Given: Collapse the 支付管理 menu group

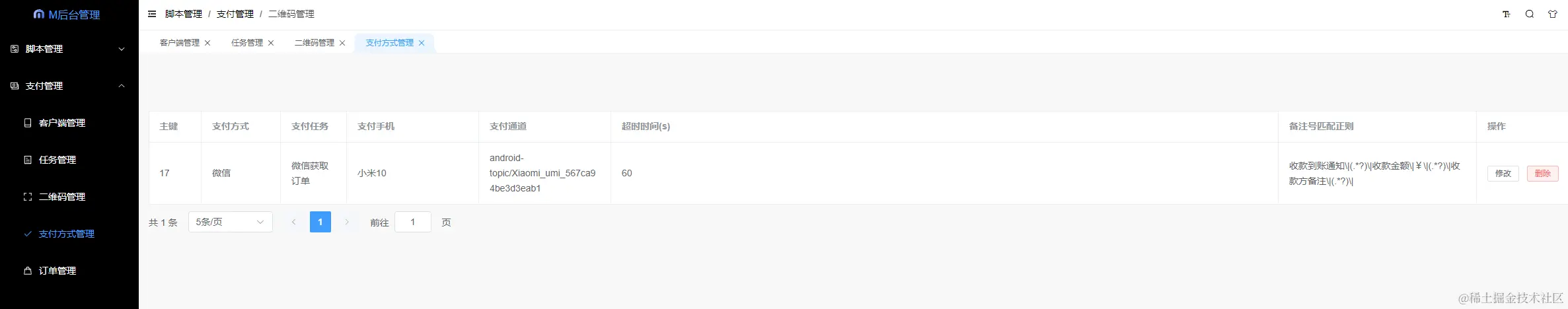Looking at the screenshot, I should pyautogui.click(x=69, y=86).
